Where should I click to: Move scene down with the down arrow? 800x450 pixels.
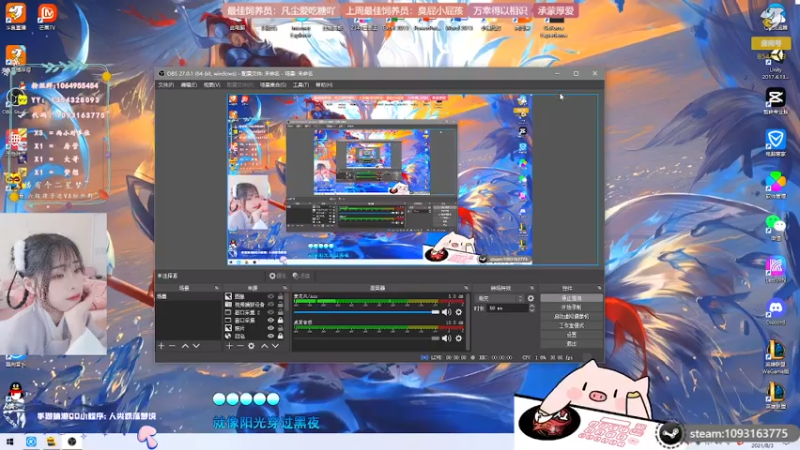[196, 346]
